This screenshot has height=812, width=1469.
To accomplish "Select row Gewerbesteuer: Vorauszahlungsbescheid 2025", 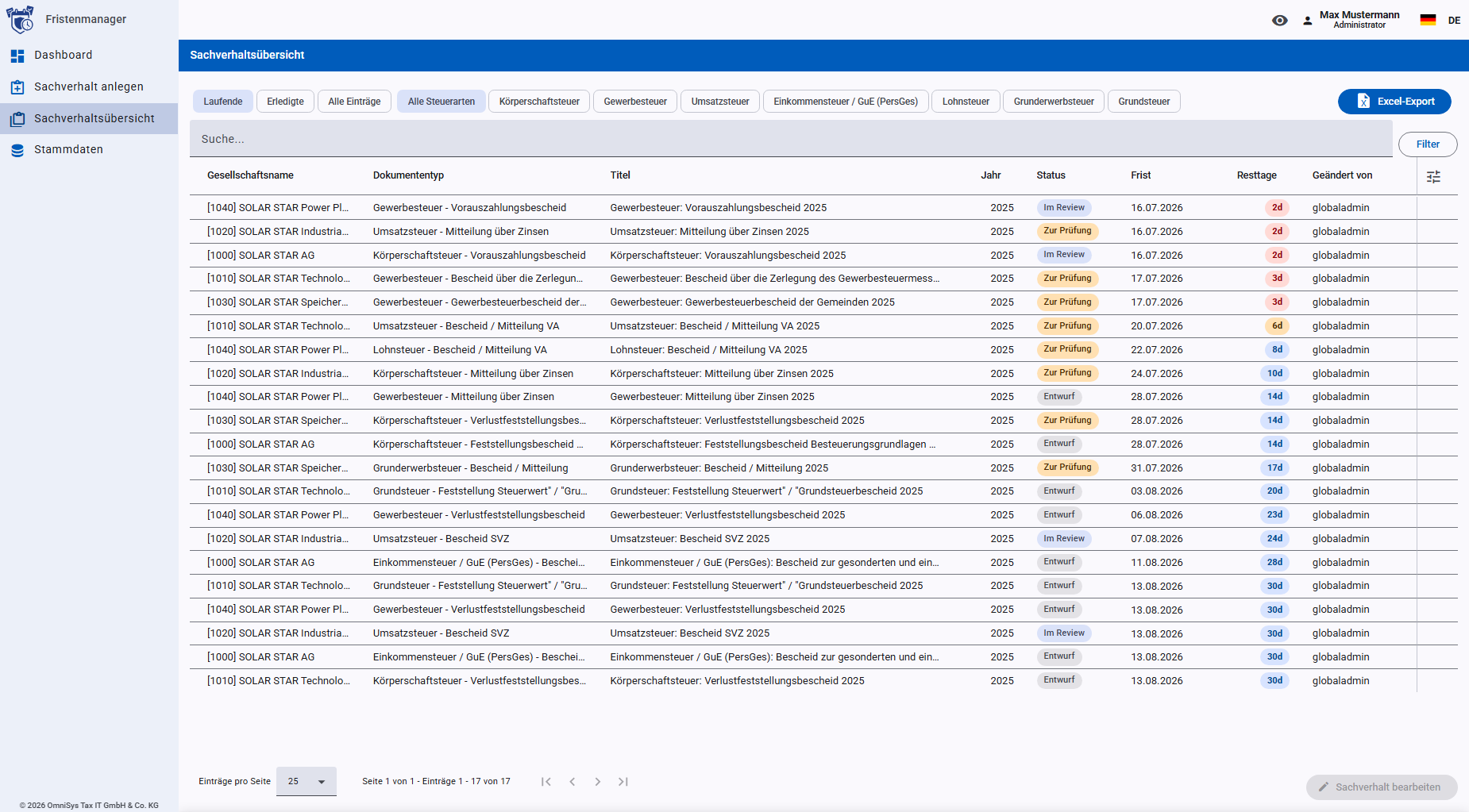I will coord(823,208).
